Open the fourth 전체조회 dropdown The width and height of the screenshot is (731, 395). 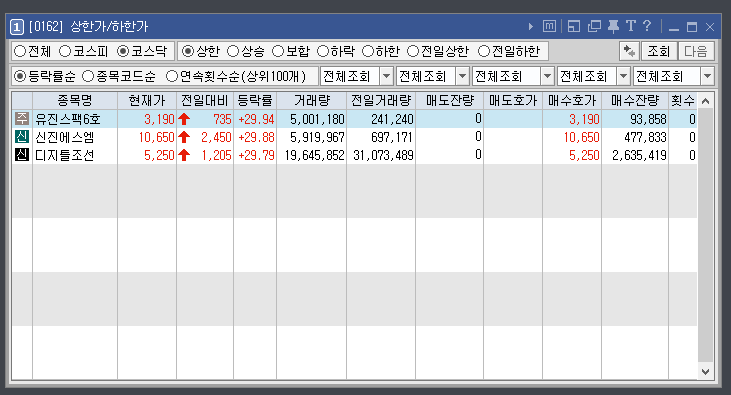[x=623, y=76]
